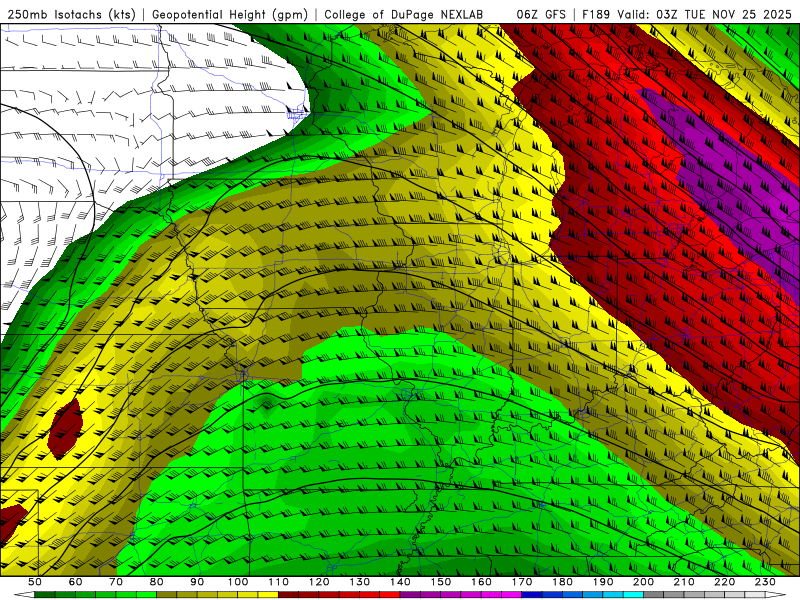Select the 140 knots legend label
Viewport: 800px width, 600px height.
(400, 582)
